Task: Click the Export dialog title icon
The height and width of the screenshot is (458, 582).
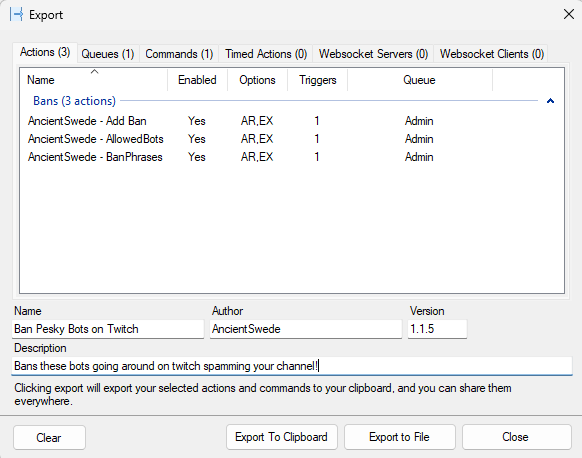Action: coord(16,15)
